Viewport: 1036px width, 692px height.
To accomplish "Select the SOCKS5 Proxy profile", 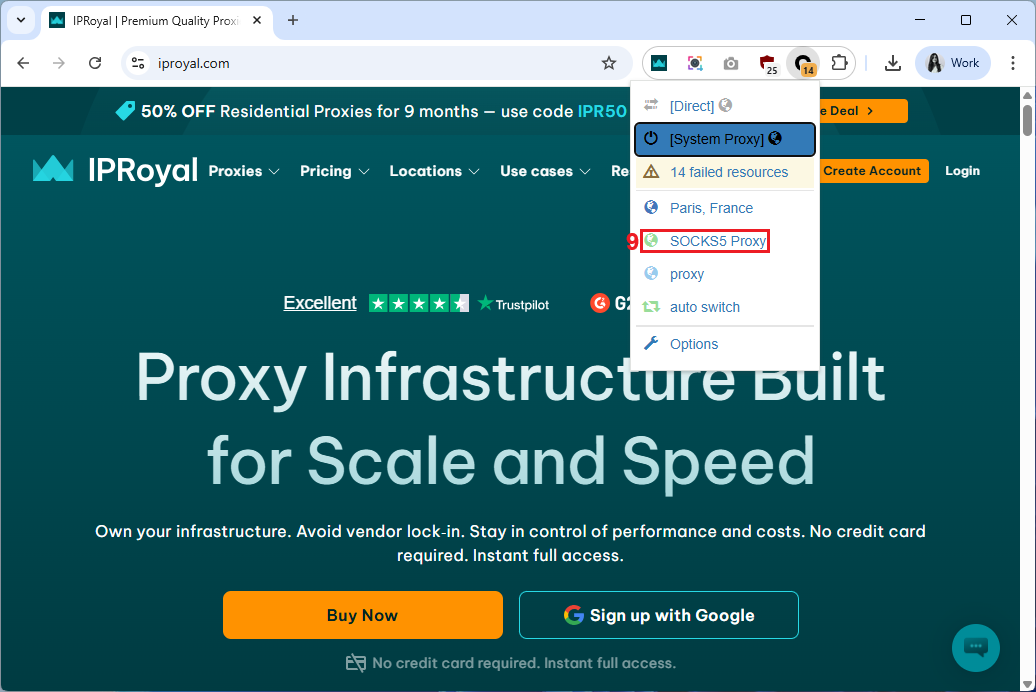I will point(717,241).
